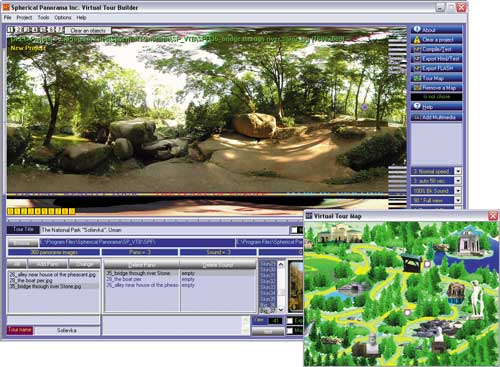Click the first yellow panorama marker below view

10,211
